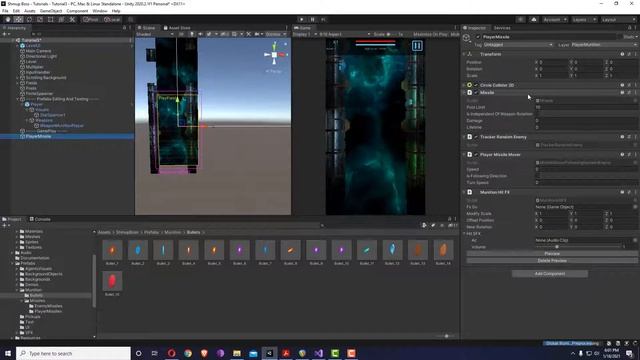This screenshot has height=360, width=640.
Task: Open the Component menu
Action: 77,11
